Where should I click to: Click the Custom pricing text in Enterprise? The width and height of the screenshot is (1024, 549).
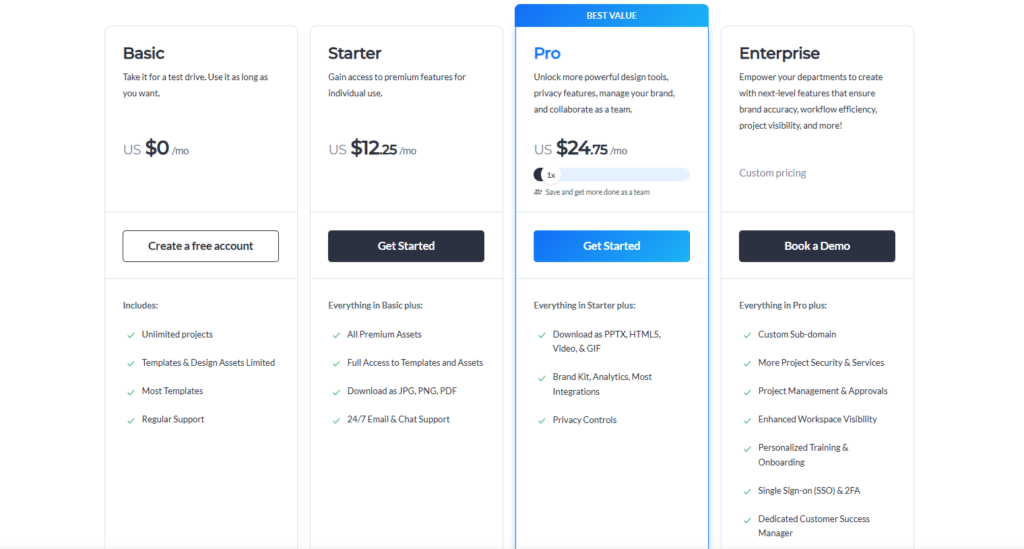pos(773,173)
